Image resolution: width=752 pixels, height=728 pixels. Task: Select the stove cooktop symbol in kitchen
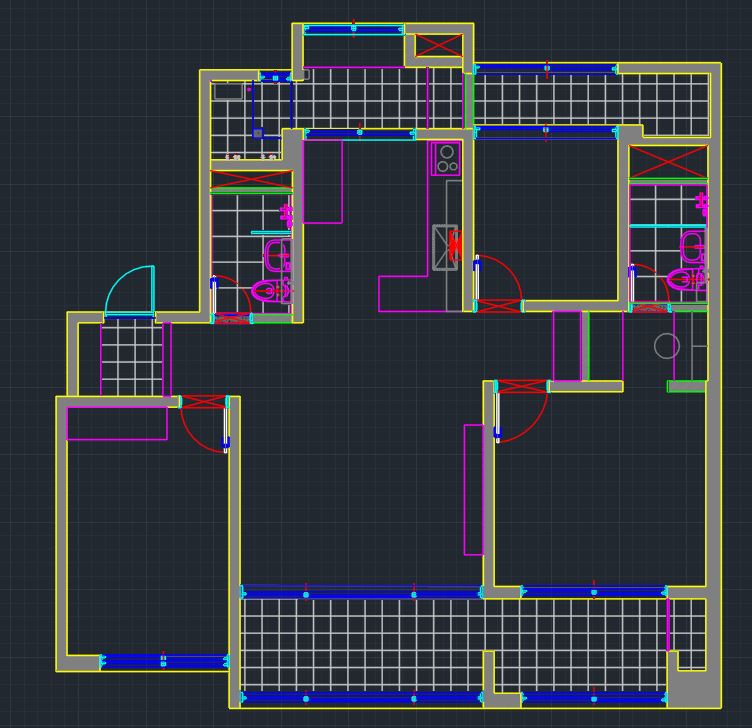pos(445,159)
